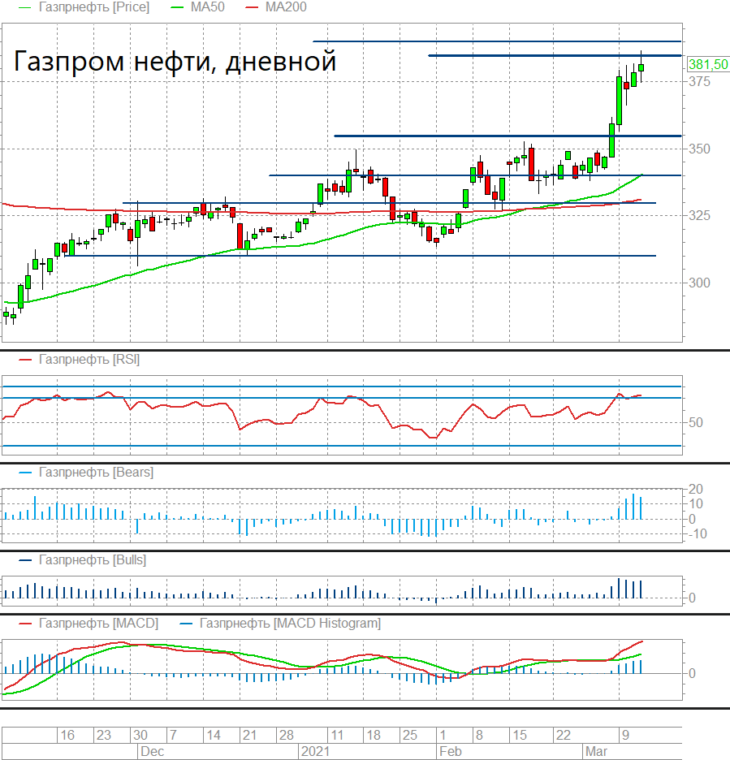Click the date axis label 25
730x760 pixels.
tap(410, 735)
